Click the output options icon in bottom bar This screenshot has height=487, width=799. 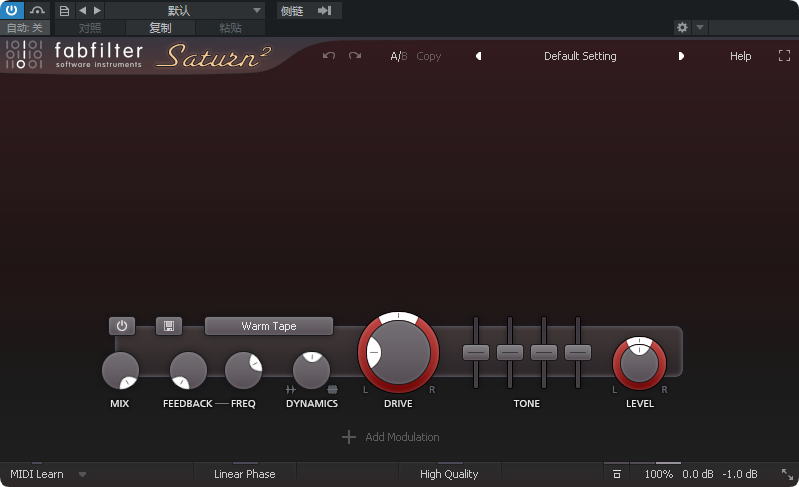(617, 474)
